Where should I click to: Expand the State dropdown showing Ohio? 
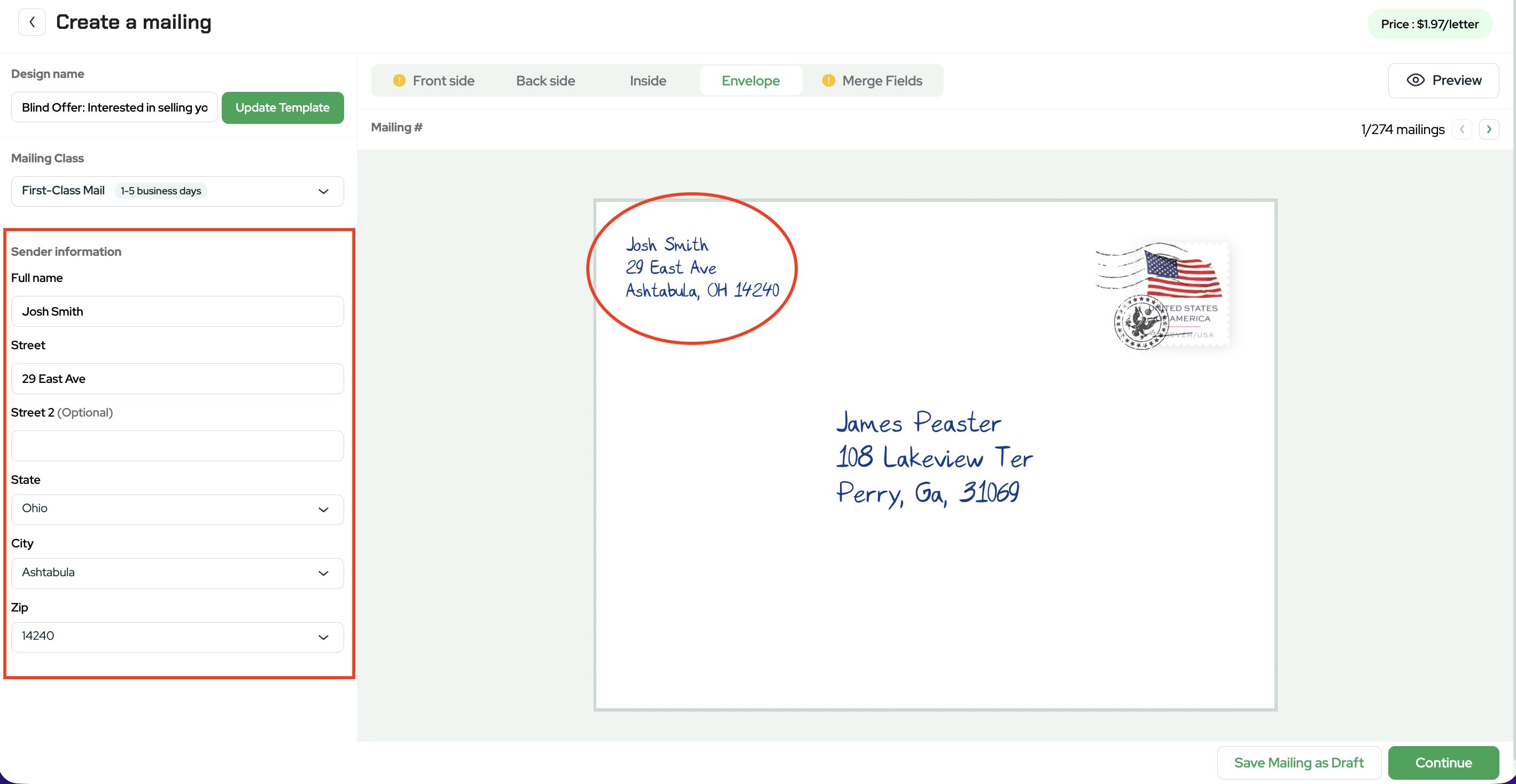pyautogui.click(x=177, y=509)
